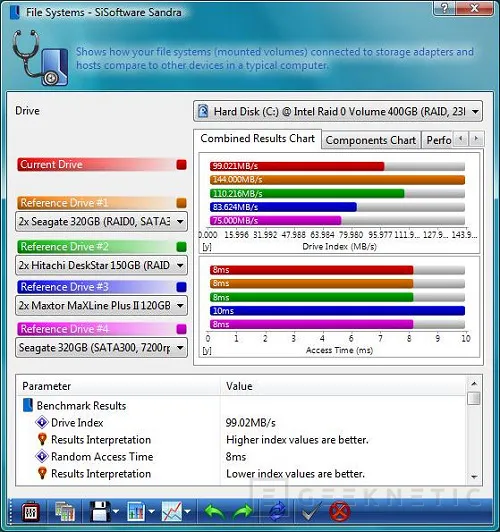Screen dimensions: 500x532
Task: Click the copy results icon in toolbar
Action: point(65,511)
